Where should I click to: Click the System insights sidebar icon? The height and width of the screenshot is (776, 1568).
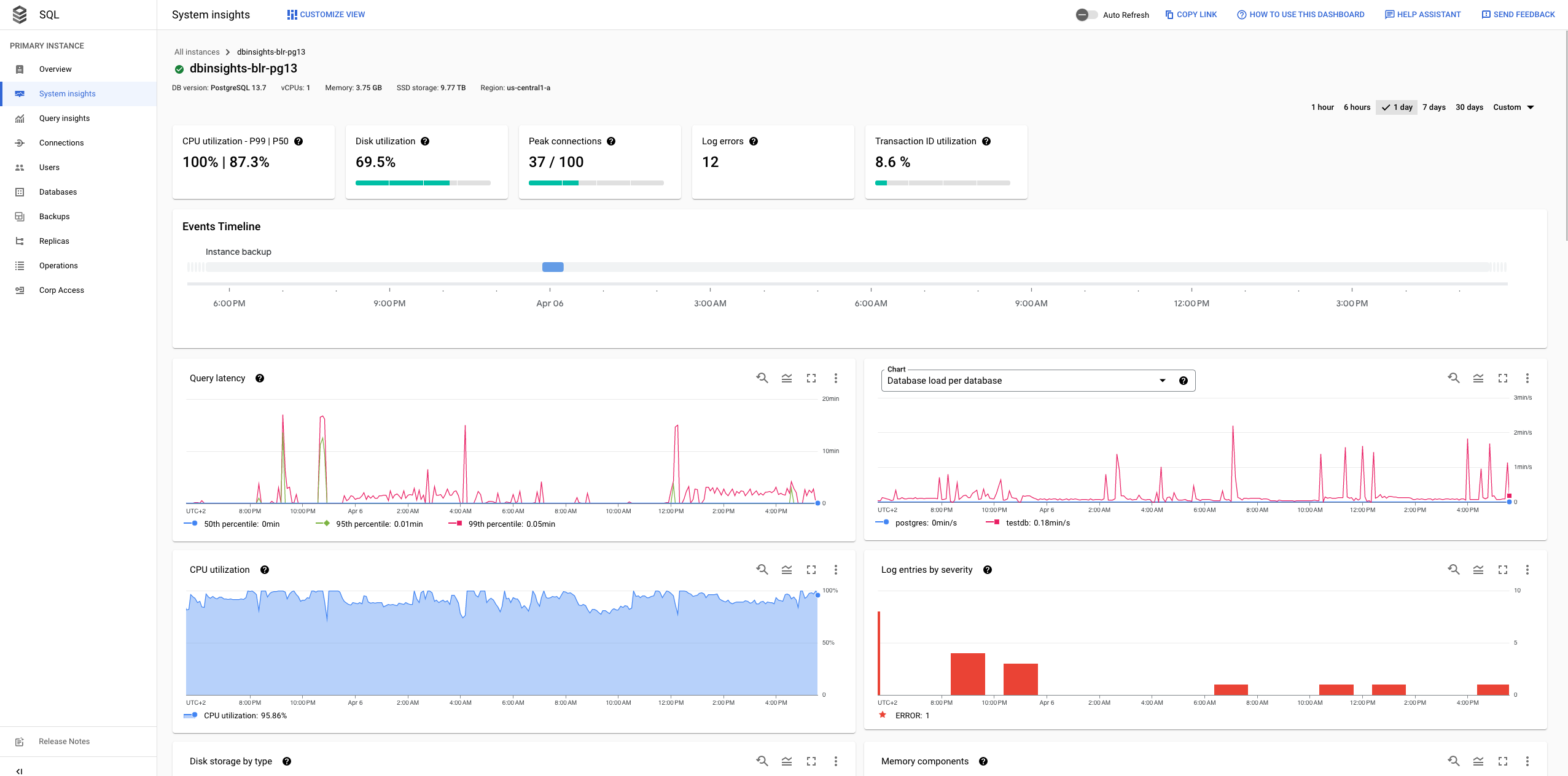[x=19, y=93]
